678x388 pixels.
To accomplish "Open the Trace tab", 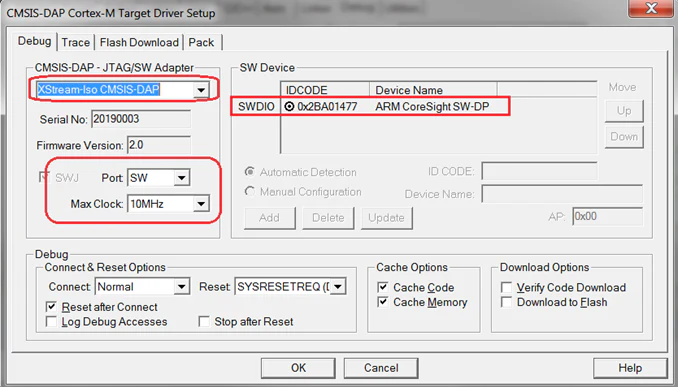I will click(76, 42).
